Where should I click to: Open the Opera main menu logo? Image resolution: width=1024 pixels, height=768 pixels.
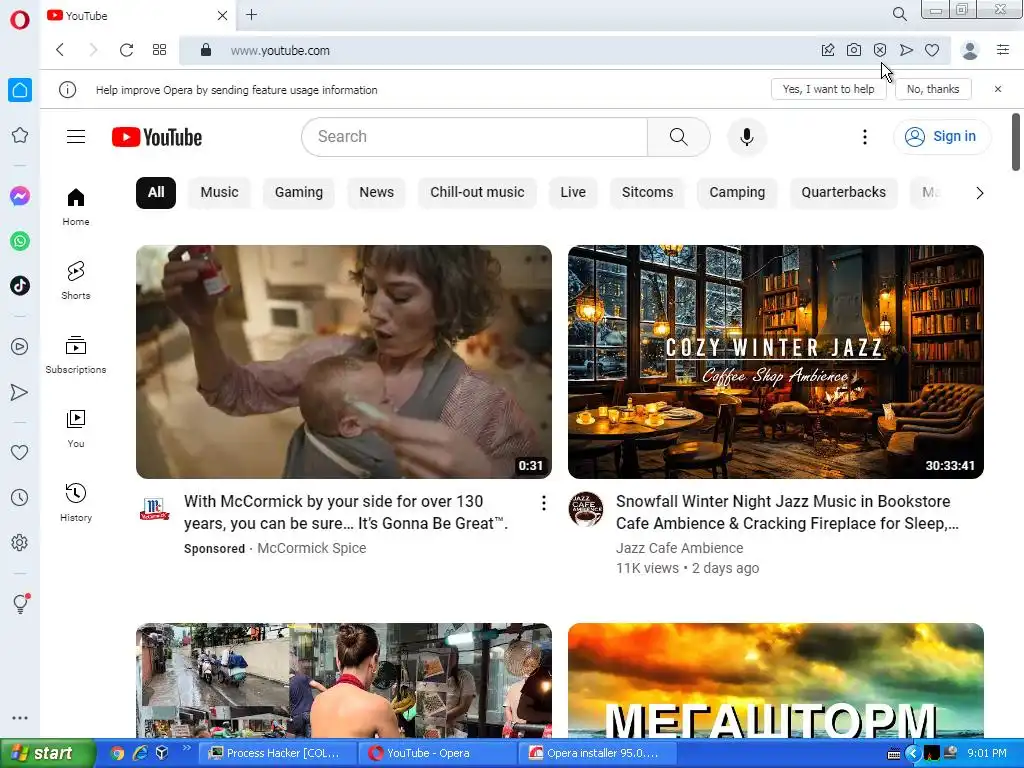point(20,19)
